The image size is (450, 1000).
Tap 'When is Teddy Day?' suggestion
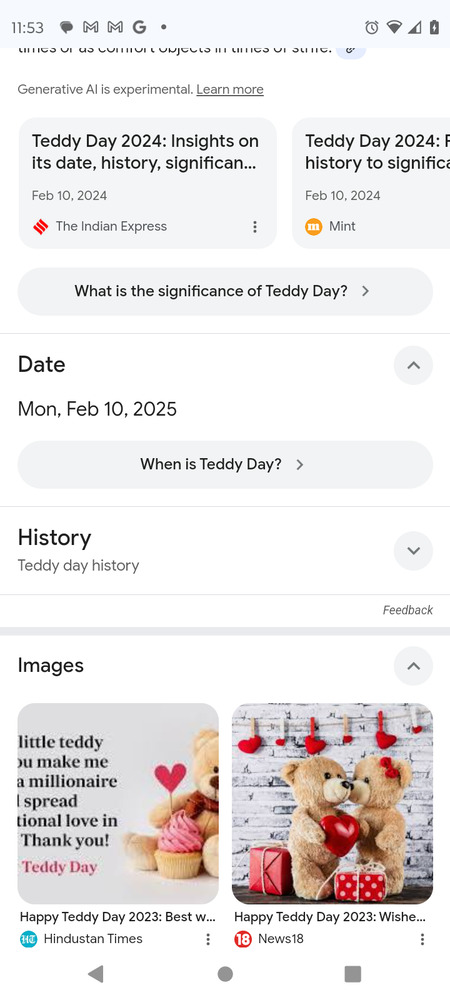tap(225, 464)
